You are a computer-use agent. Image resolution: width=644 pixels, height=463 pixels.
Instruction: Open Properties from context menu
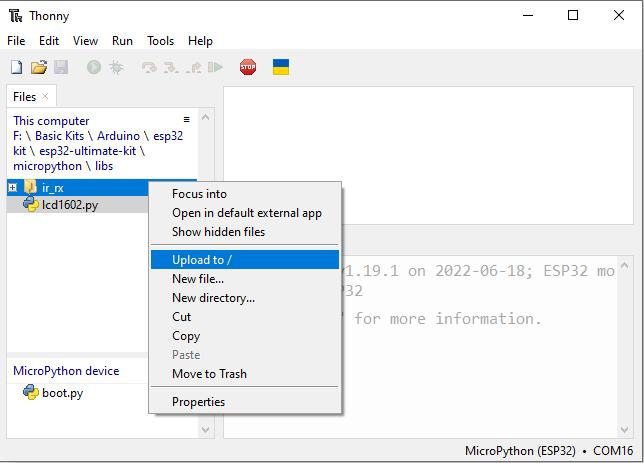245,401
